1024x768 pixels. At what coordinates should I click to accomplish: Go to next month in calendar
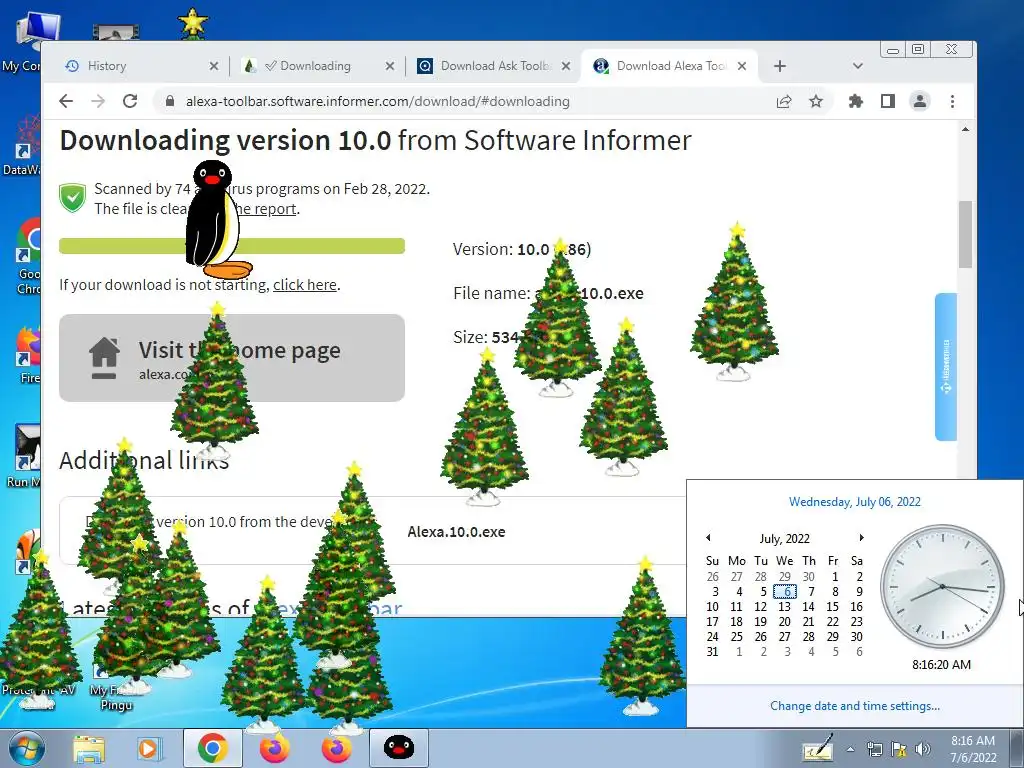(861, 537)
